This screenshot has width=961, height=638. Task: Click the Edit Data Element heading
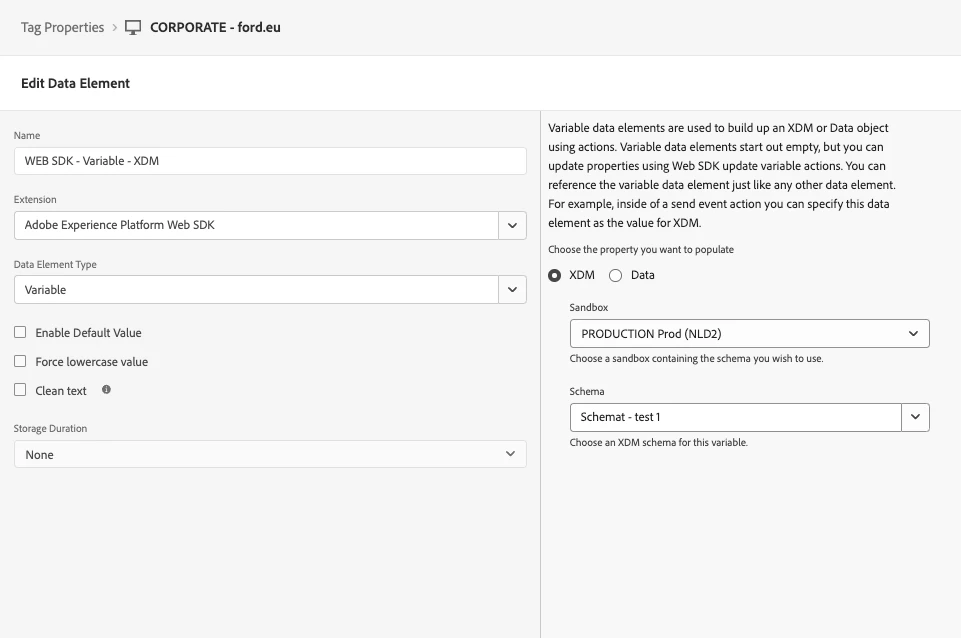76,83
